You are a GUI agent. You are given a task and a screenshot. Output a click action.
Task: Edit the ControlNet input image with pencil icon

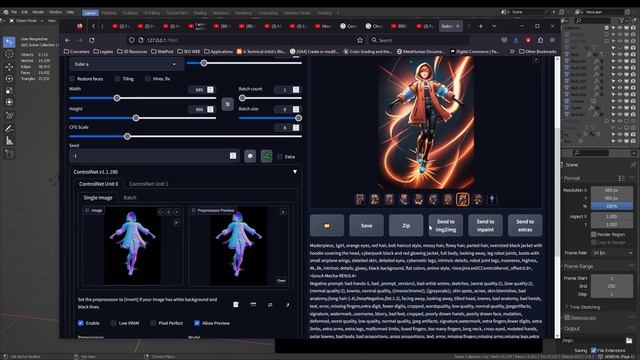(x=177, y=222)
